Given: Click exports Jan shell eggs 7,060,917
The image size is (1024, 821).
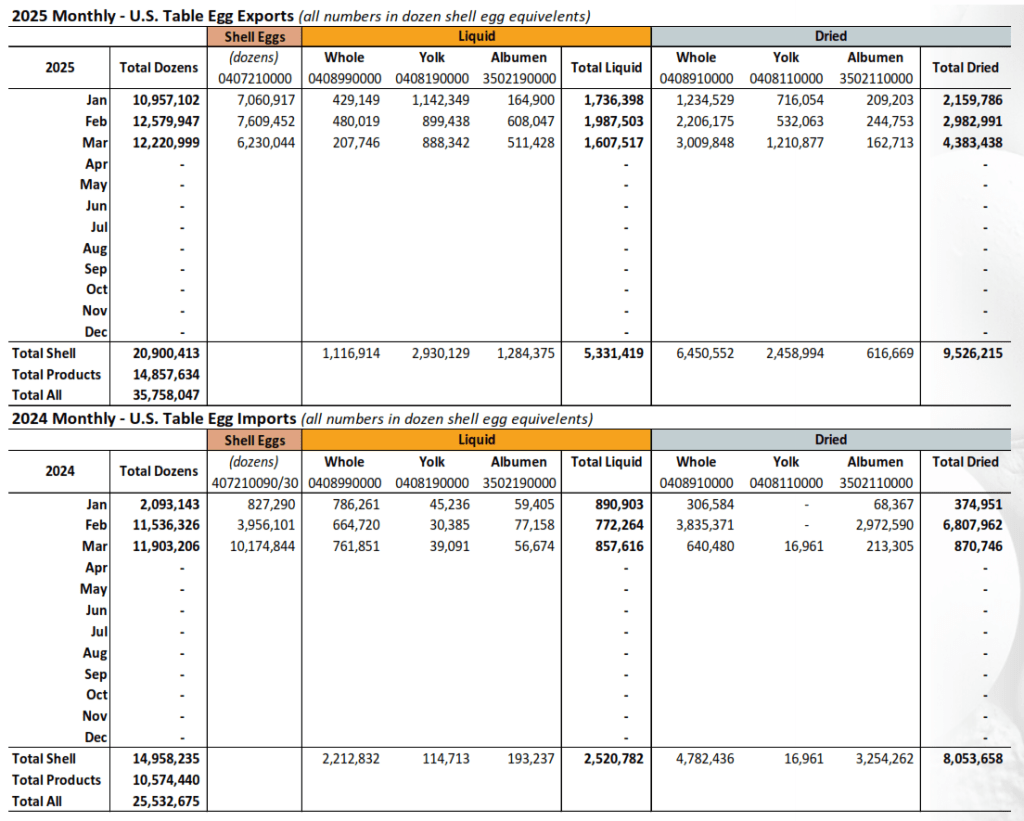Looking at the screenshot, I should tap(266, 100).
